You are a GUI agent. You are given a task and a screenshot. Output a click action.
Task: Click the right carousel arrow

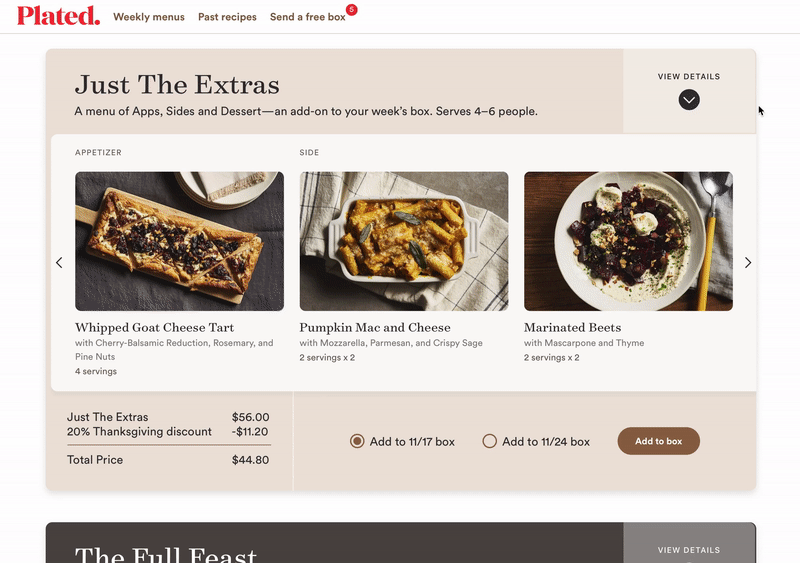point(747,263)
